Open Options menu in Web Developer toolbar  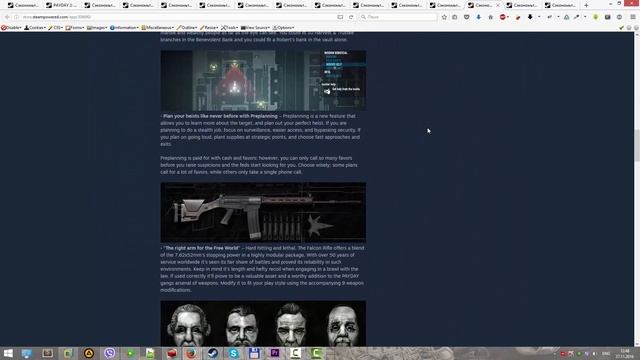click(x=283, y=28)
